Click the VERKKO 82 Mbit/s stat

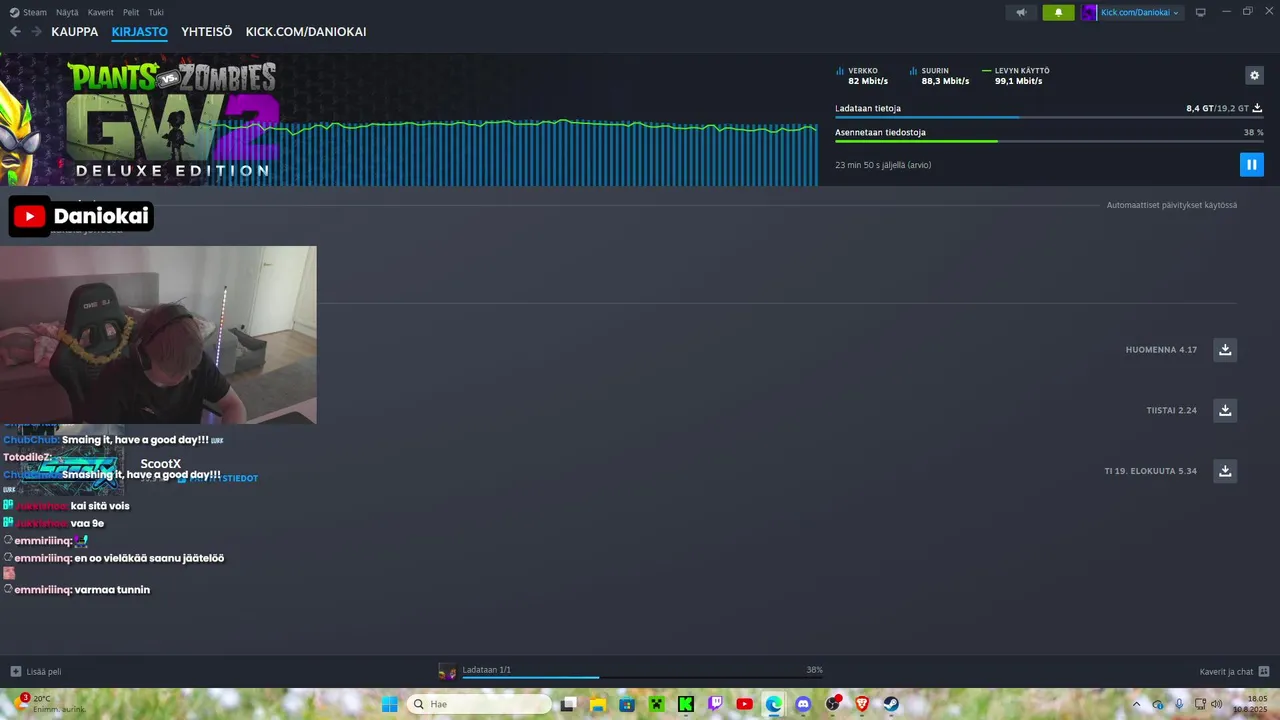pyautogui.click(x=862, y=76)
